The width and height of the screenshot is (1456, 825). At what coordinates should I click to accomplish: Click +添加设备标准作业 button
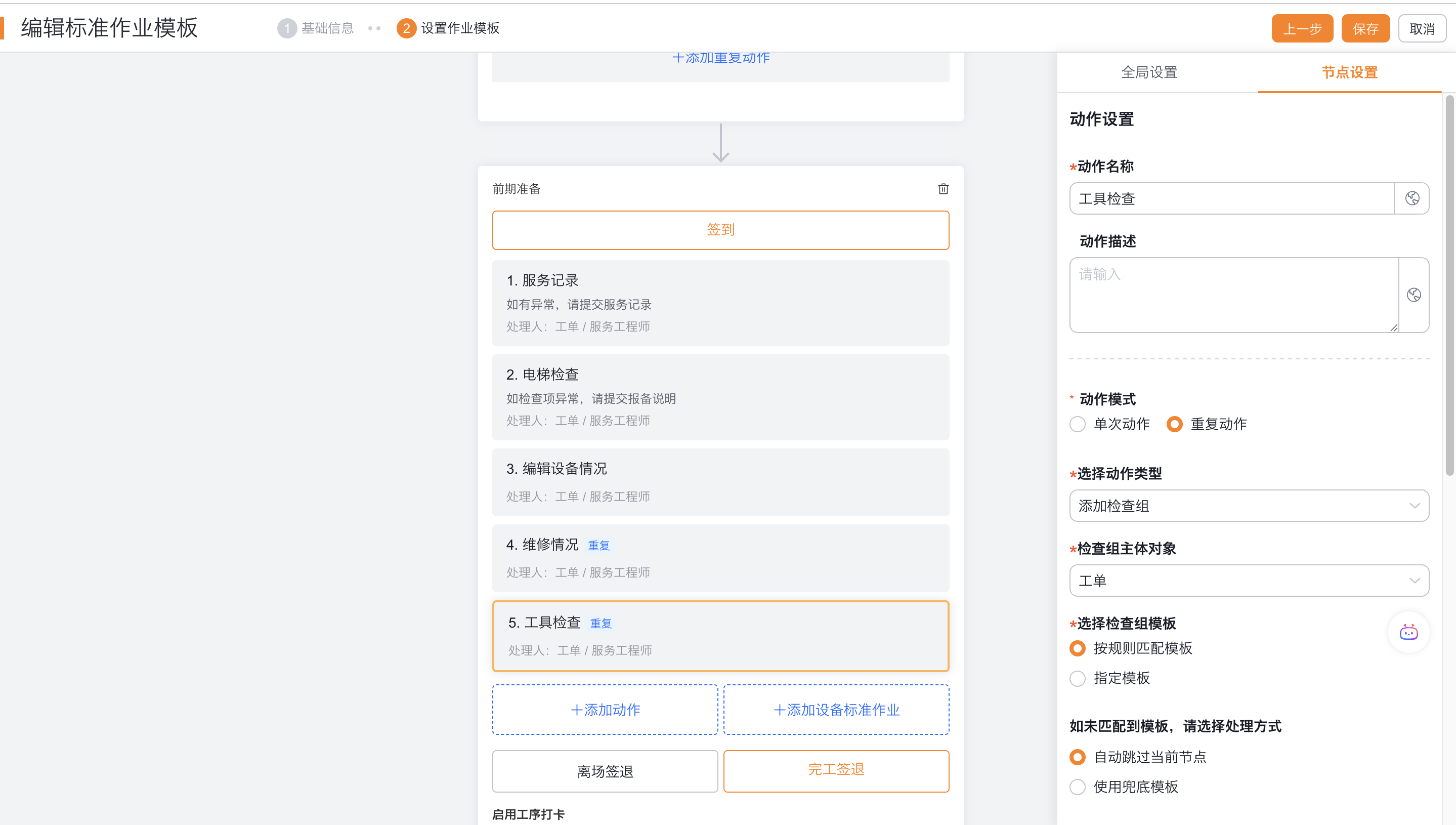point(836,710)
